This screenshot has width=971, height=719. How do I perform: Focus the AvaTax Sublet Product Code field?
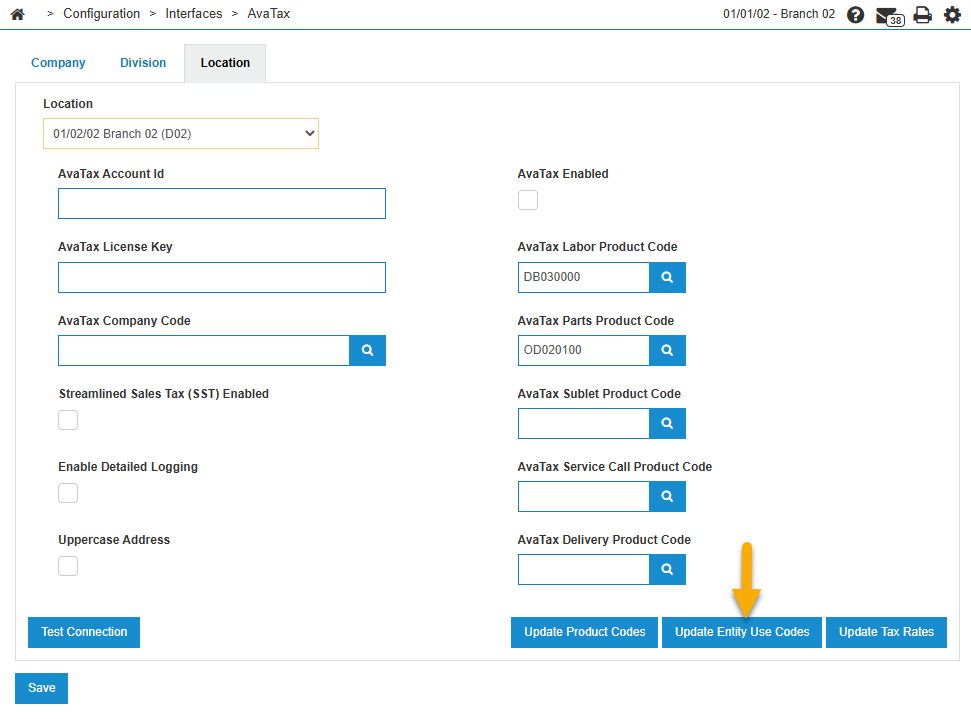click(x=583, y=424)
